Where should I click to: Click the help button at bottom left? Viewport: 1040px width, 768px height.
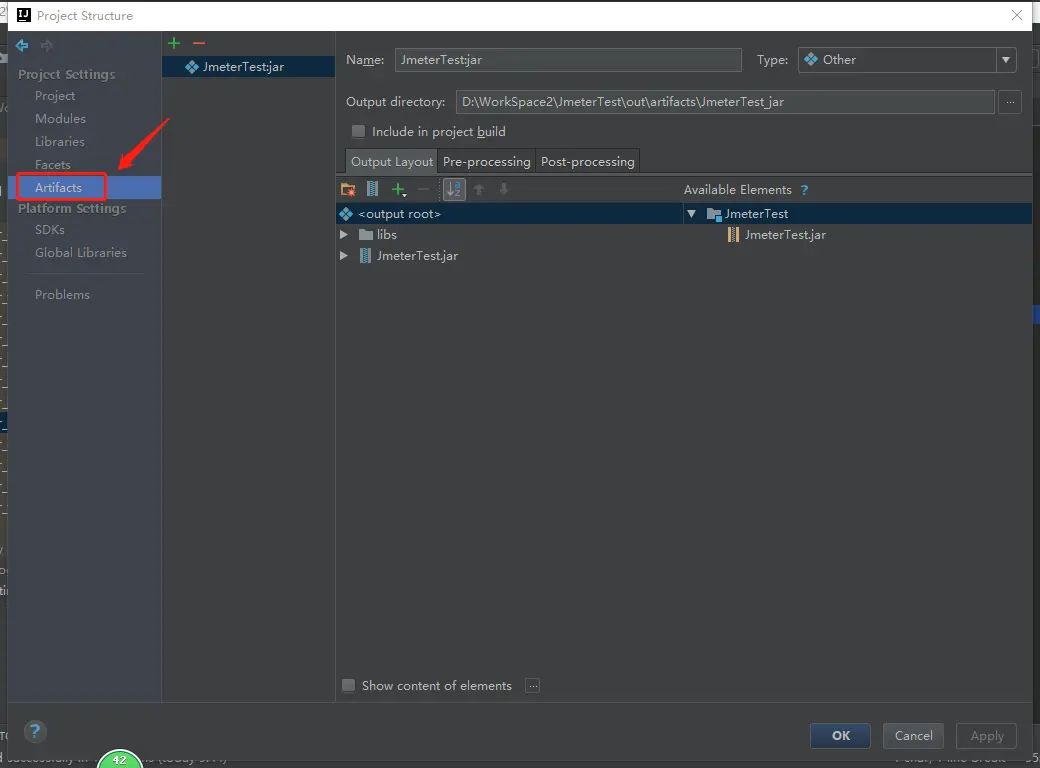[35, 732]
